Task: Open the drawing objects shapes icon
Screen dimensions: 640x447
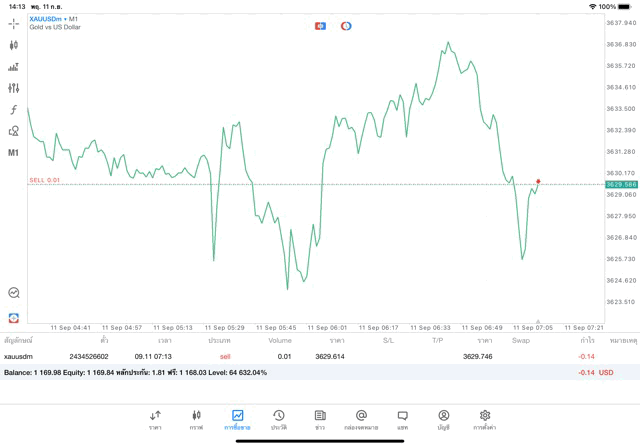Action: pos(14,131)
